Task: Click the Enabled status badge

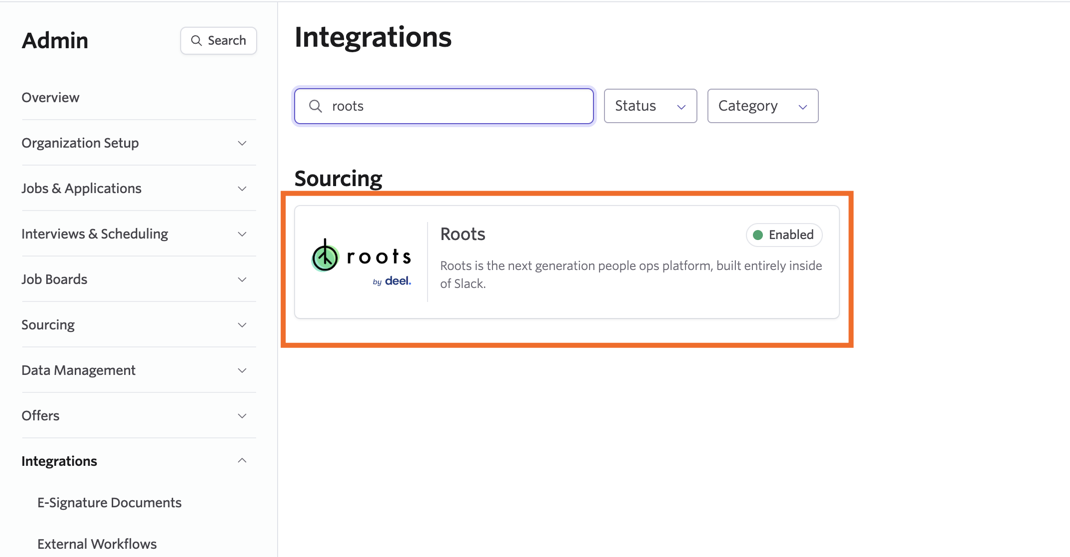Action: (784, 235)
